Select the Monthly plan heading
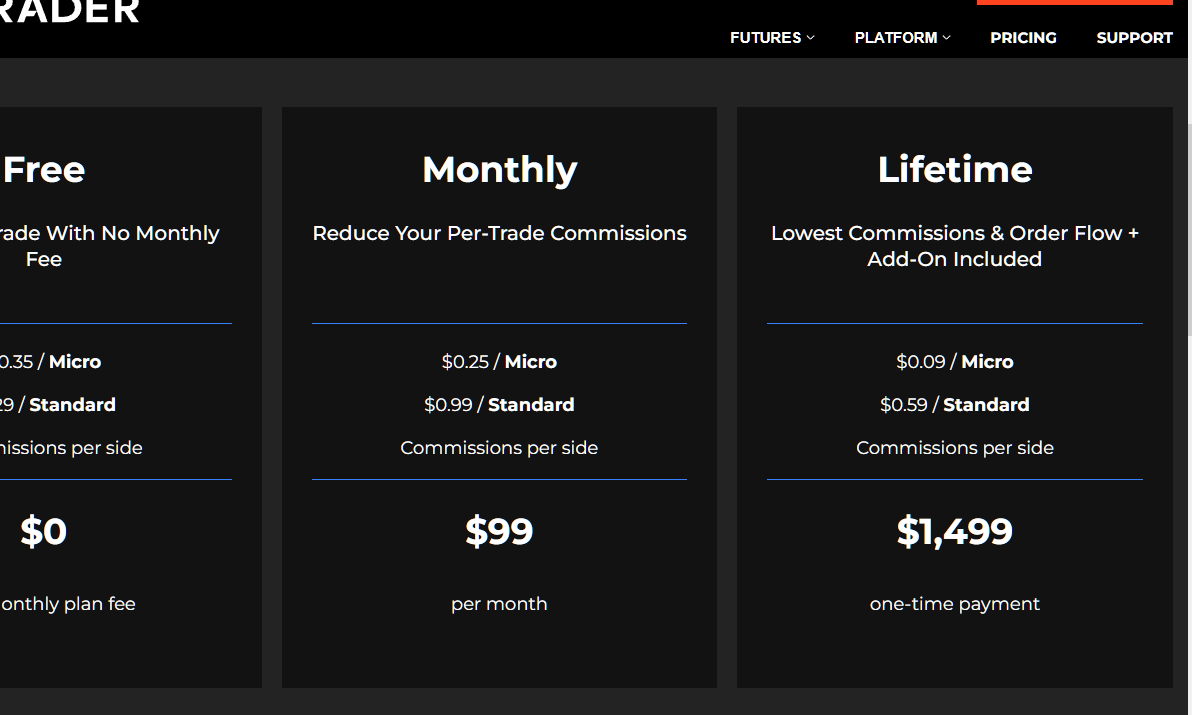The height and width of the screenshot is (715, 1192). [x=499, y=169]
